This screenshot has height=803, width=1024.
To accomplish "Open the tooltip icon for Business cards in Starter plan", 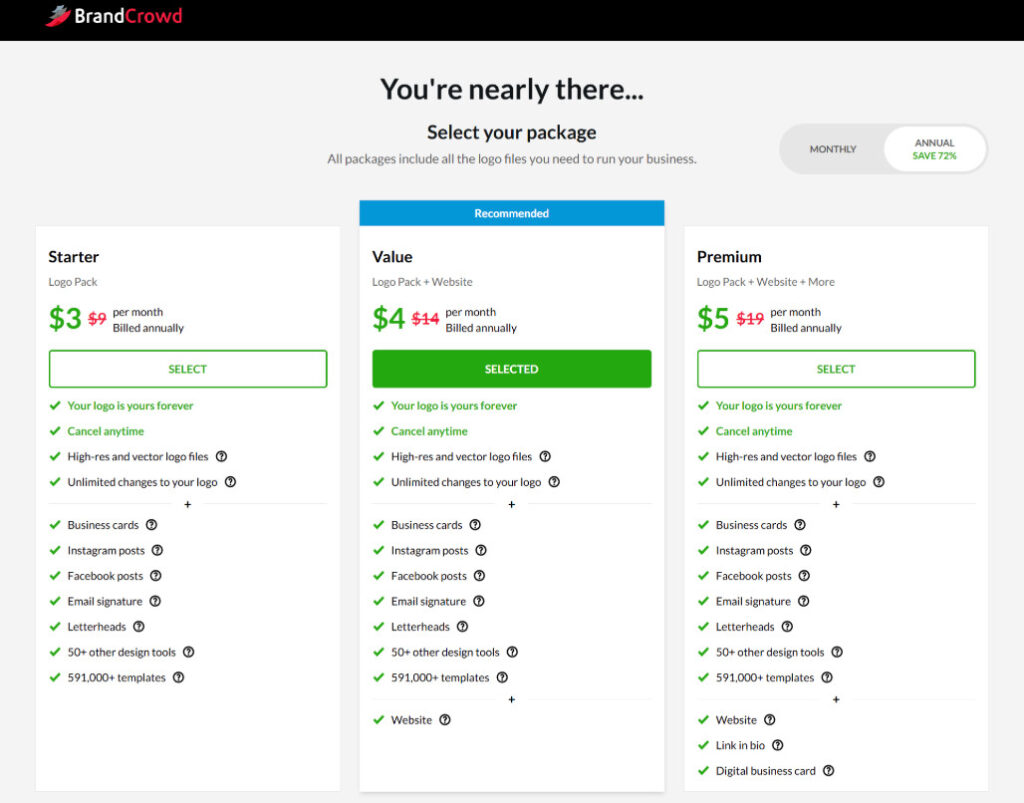I will pos(151,524).
